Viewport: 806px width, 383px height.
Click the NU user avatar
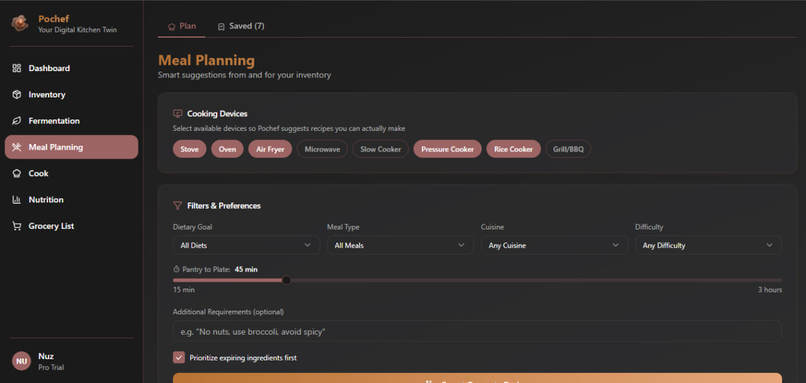click(22, 361)
